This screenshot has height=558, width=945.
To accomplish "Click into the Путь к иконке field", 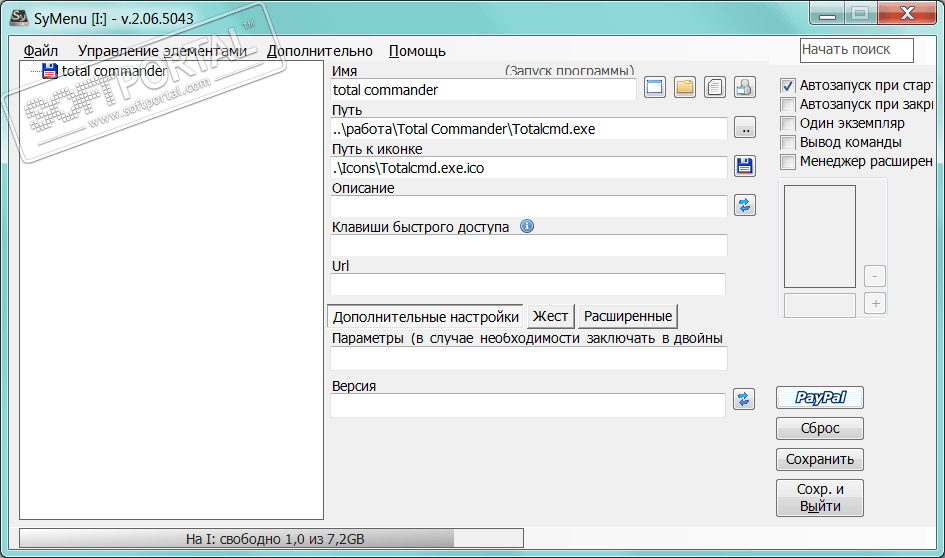I will [x=529, y=168].
